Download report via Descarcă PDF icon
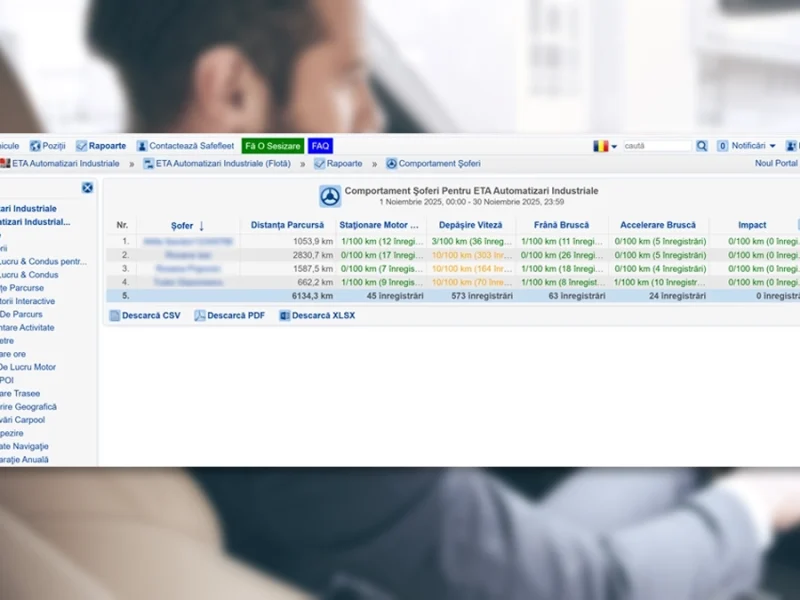Screen dimensions: 800x600 200,316
